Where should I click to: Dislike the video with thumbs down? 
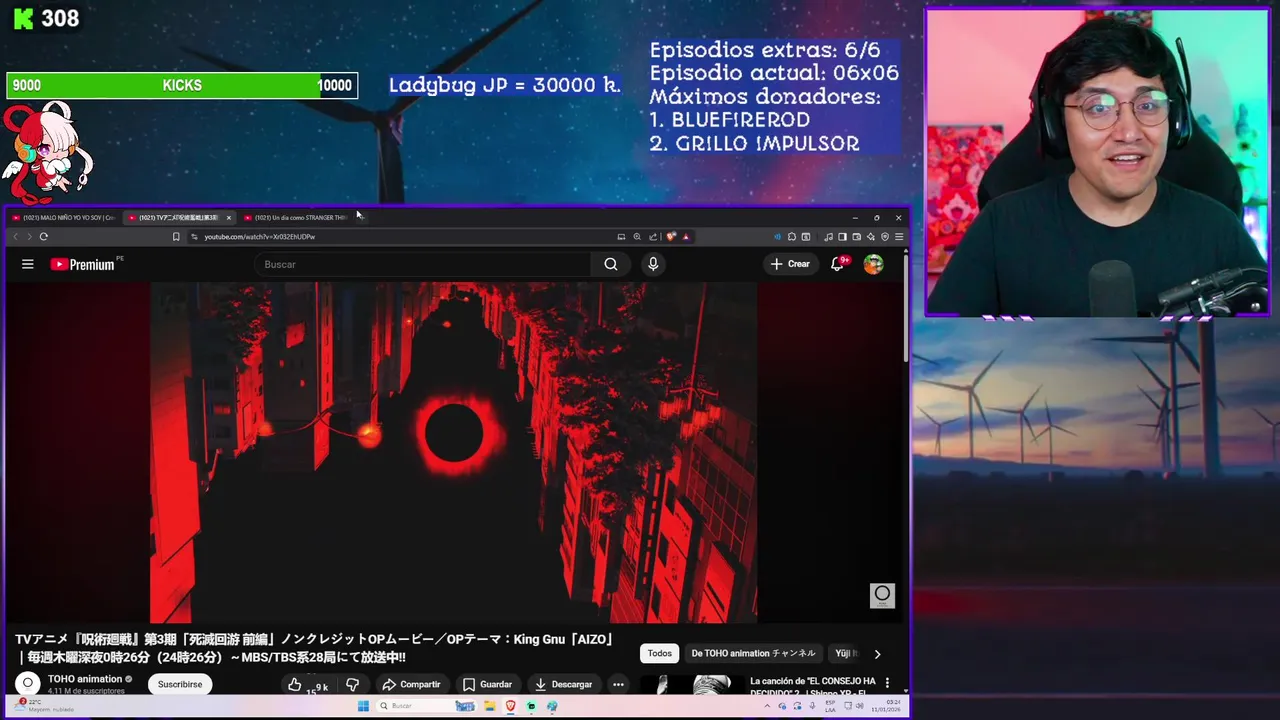[x=352, y=685]
